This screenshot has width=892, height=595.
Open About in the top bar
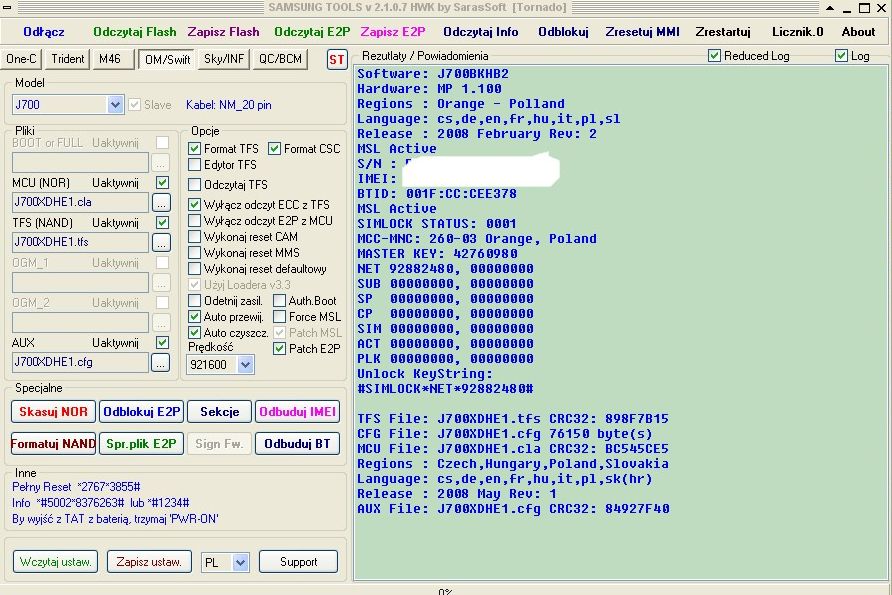(x=858, y=32)
